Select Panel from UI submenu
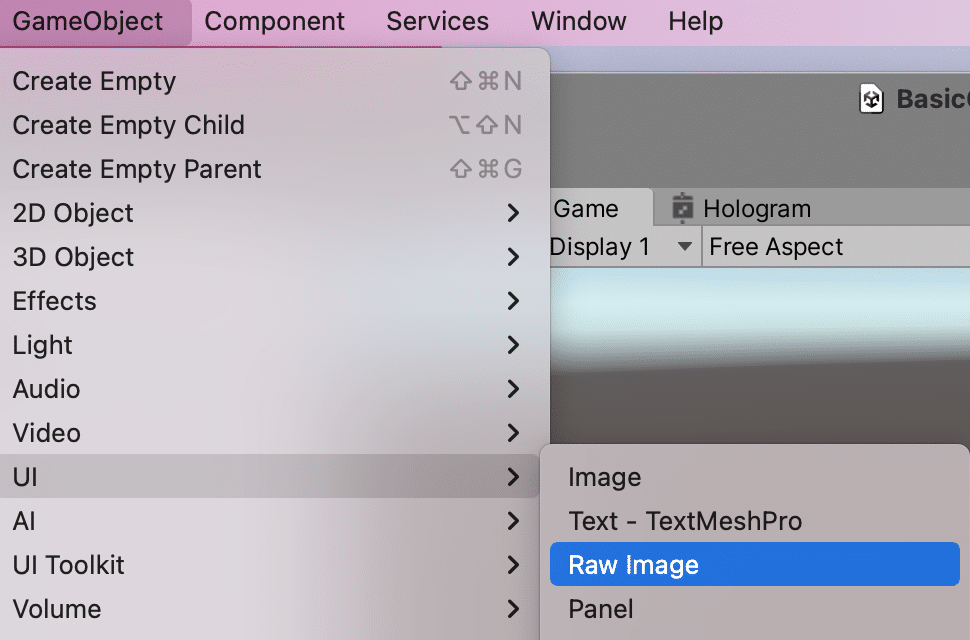Image resolution: width=970 pixels, height=640 pixels. [x=601, y=609]
